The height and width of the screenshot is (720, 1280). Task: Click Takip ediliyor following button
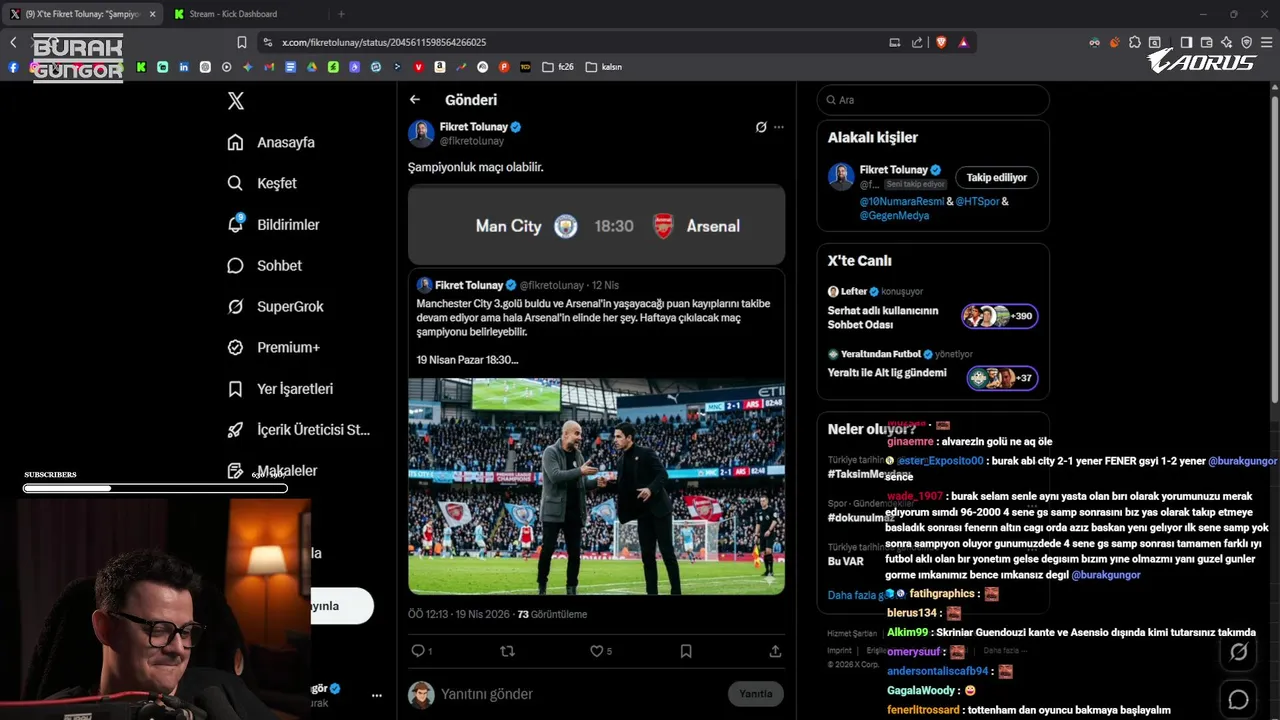click(x=997, y=177)
